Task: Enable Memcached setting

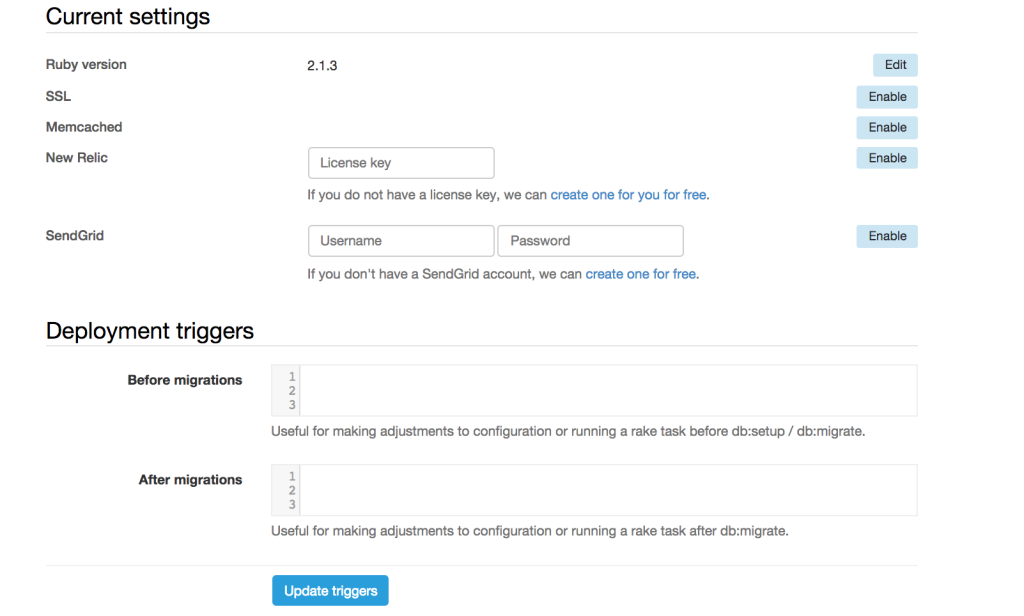Action: (x=887, y=128)
